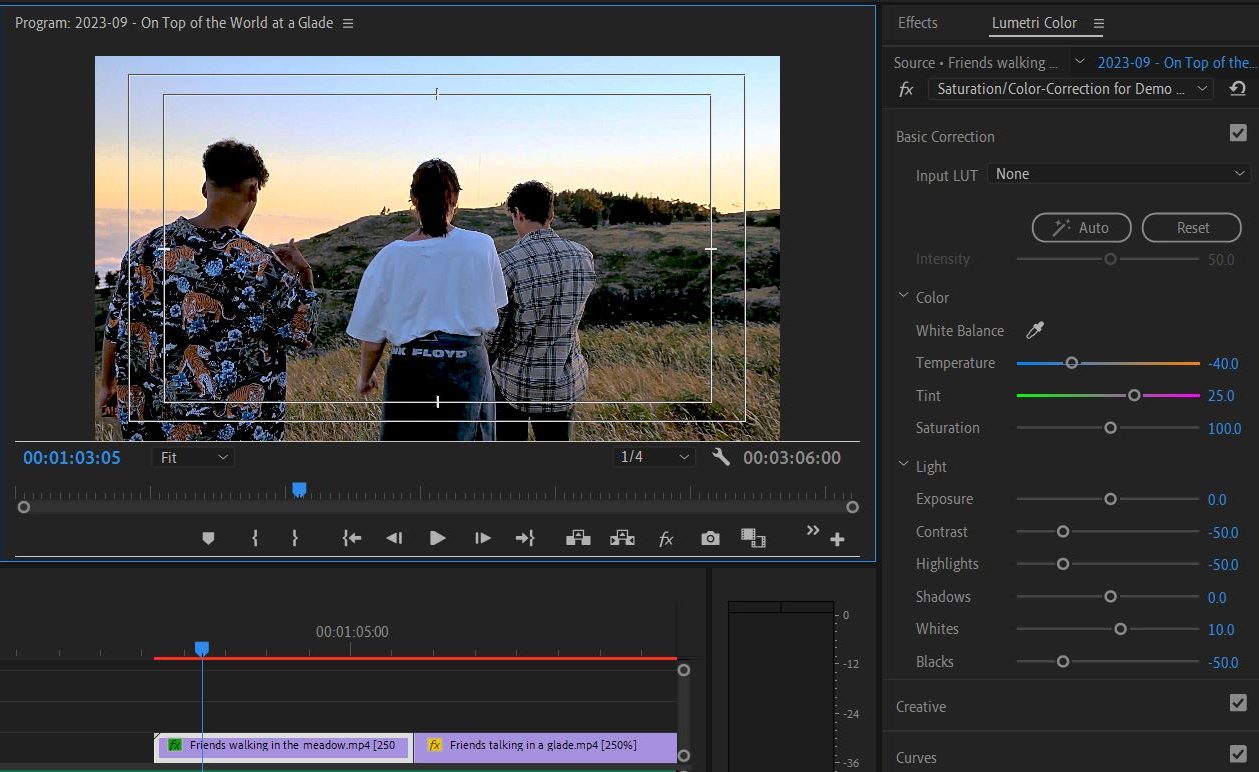
Task: Show more transport buttons chevron
Action: [x=813, y=530]
